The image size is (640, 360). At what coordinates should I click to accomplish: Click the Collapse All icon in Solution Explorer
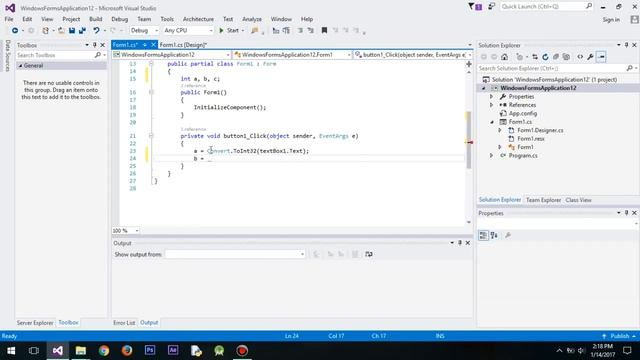pos(556,57)
